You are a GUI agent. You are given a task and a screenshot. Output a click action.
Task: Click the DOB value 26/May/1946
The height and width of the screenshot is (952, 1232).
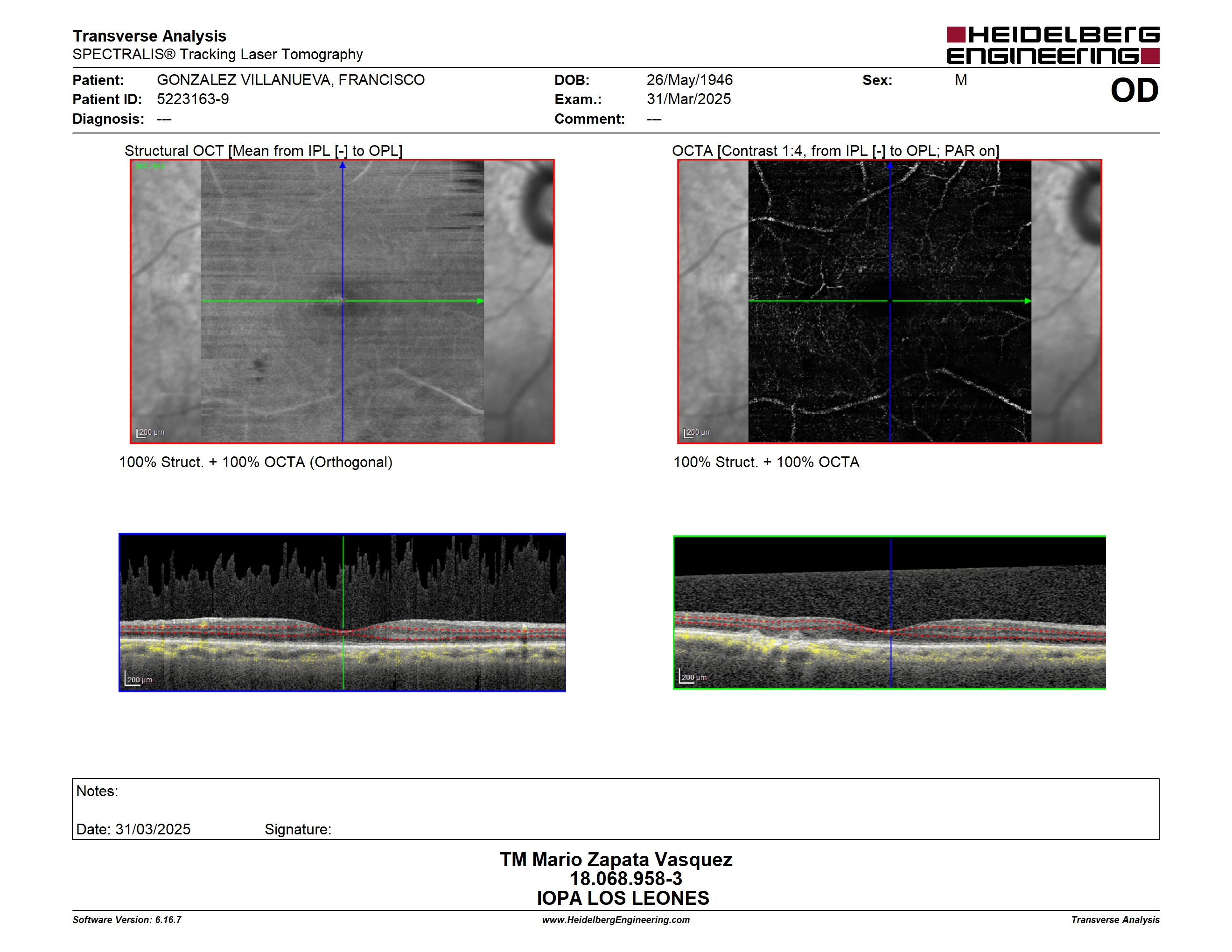pos(690,80)
